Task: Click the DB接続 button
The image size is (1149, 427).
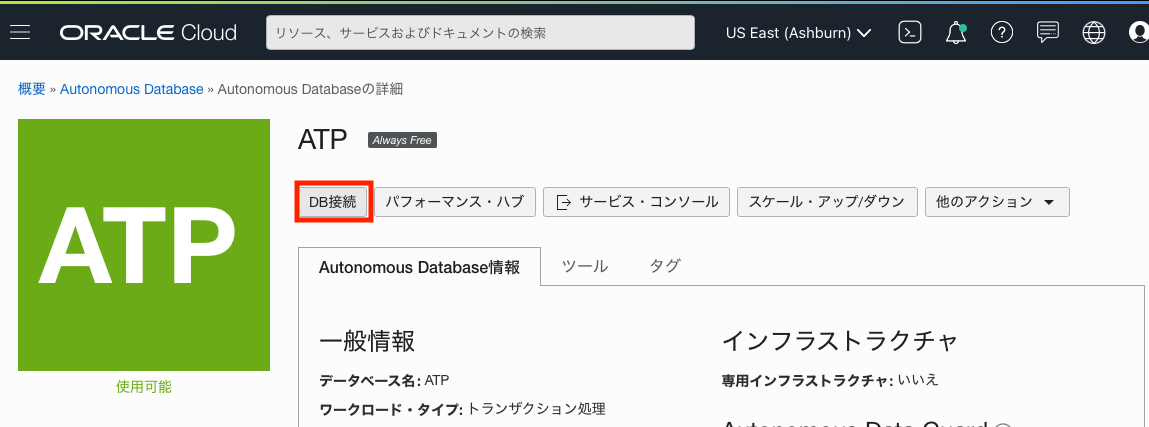Action: (333, 202)
